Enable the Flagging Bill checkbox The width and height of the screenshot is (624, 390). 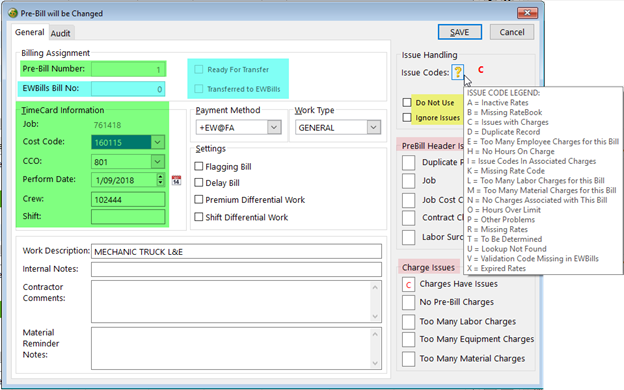pos(199,166)
